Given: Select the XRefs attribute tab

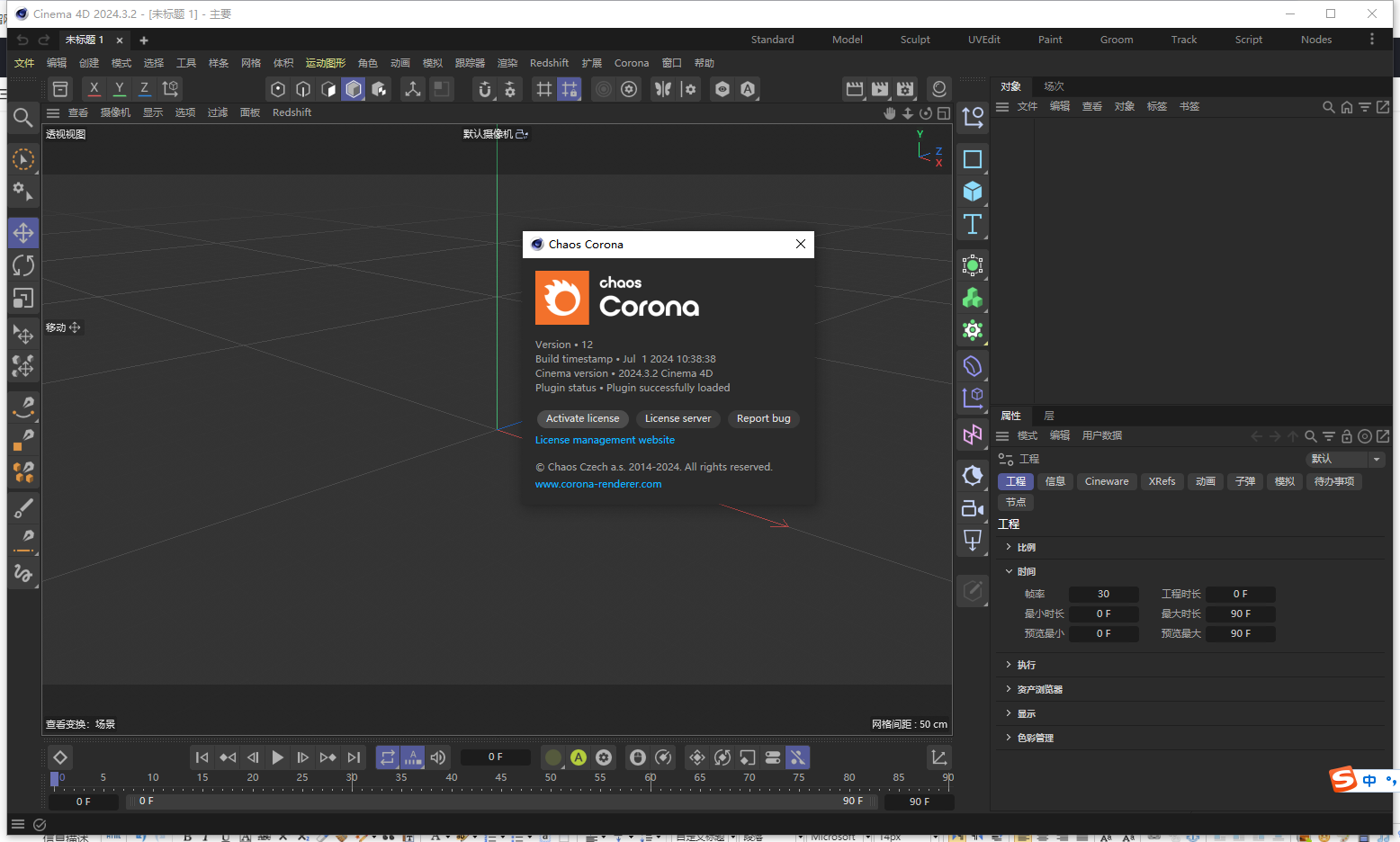Looking at the screenshot, I should (1162, 481).
